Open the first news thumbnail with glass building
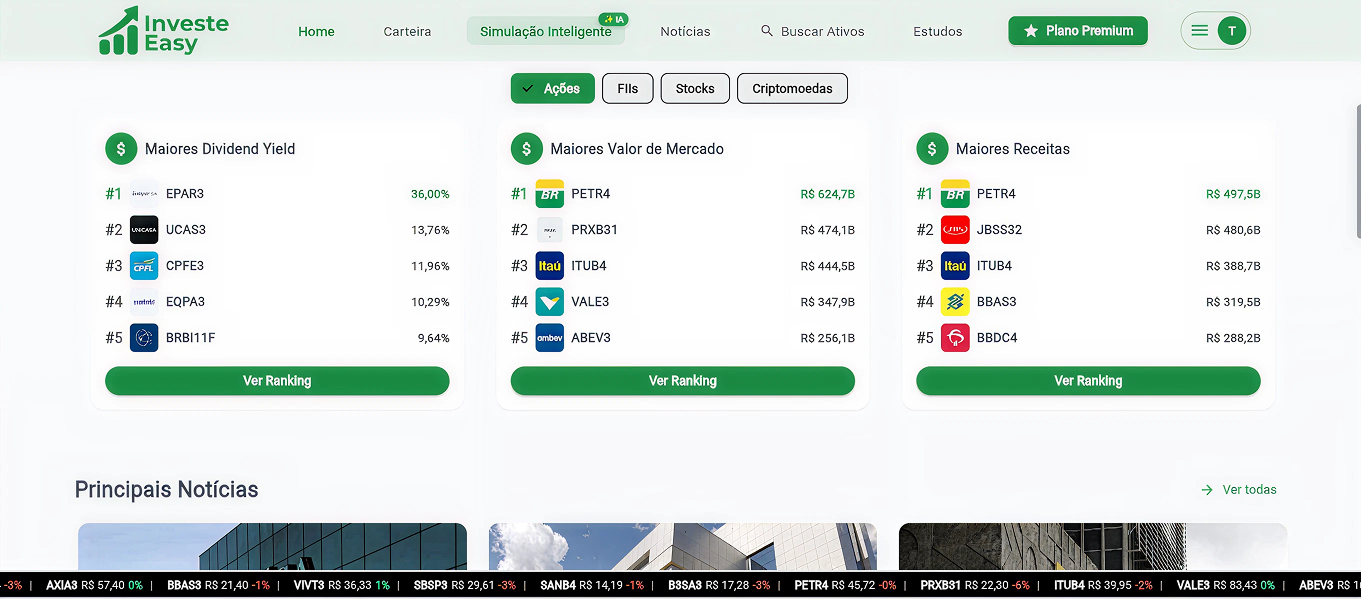 pyautogui.click(x=272, y=547)
